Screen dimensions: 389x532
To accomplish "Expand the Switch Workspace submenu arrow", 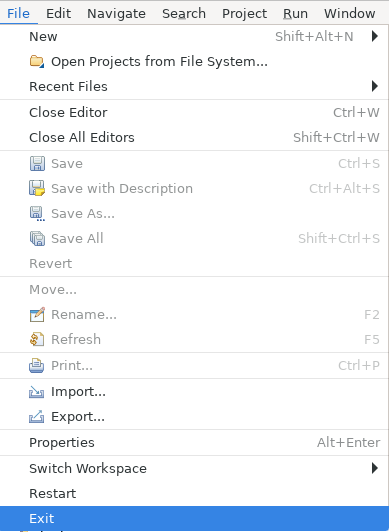I will [375, 468].
